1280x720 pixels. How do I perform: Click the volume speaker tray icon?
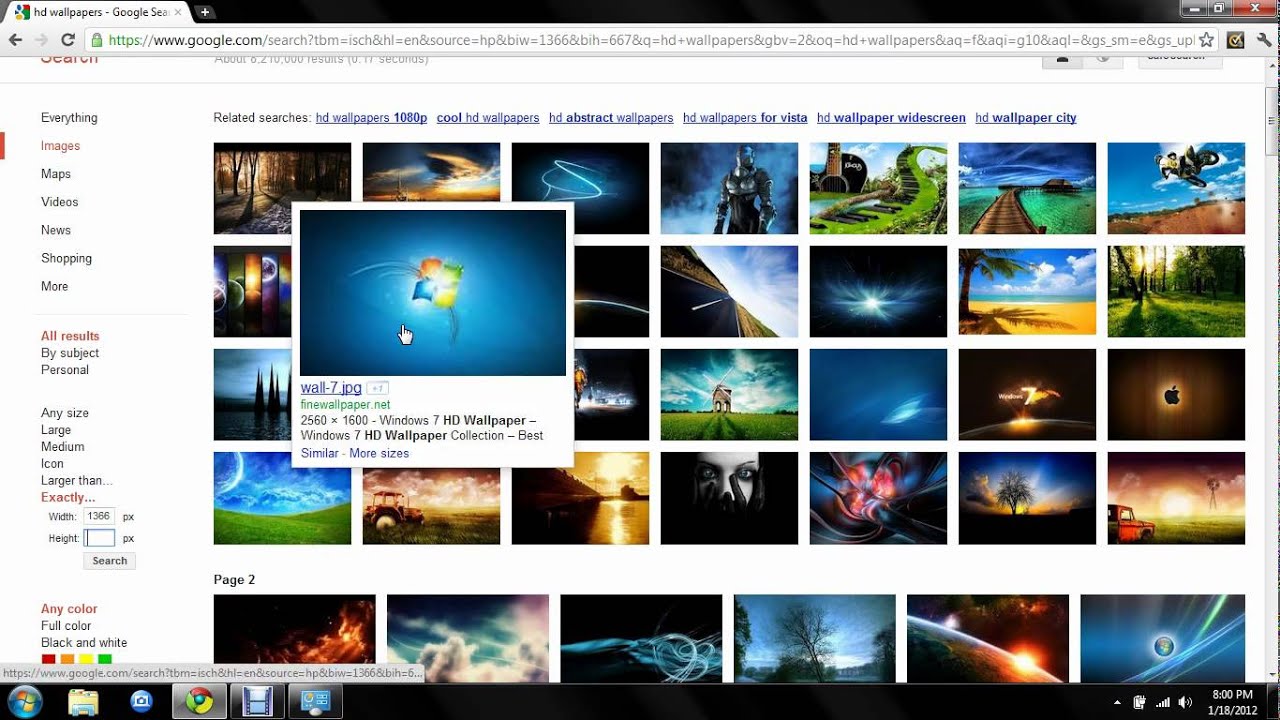1185,702
